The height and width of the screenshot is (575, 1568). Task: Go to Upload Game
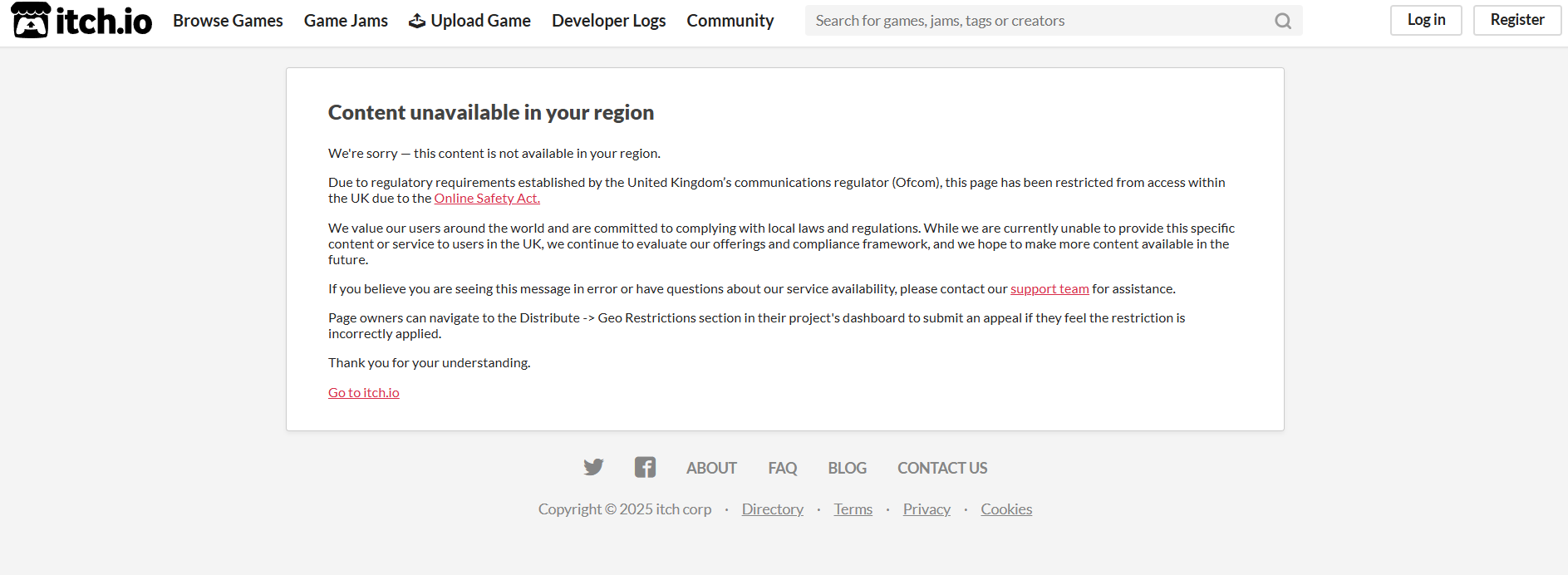coord(469,21)
